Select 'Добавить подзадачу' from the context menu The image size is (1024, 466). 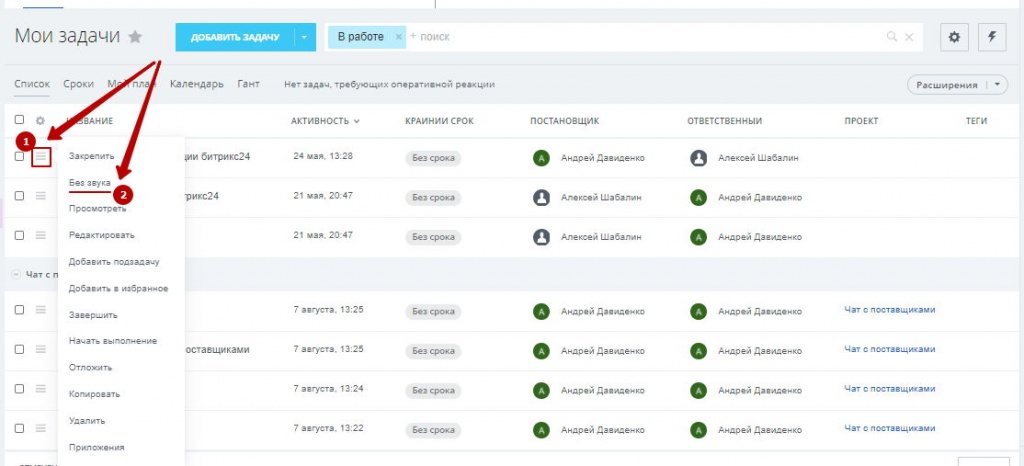tap(113, 262)
